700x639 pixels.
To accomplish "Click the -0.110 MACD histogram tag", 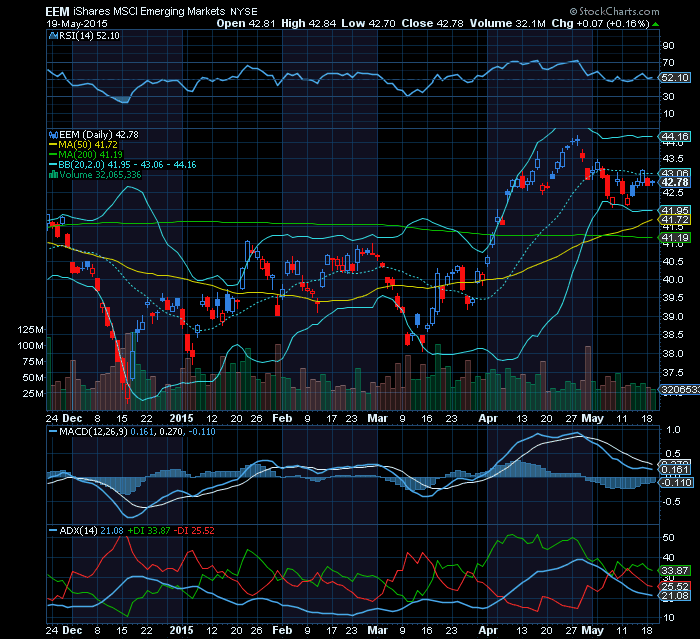I will pyautogui.click(x=676, y=483).
